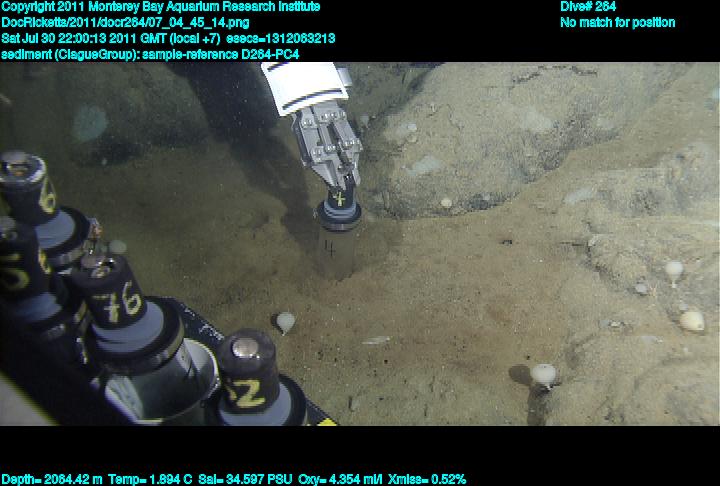Click the MBARI copyright line

(161, 7)
